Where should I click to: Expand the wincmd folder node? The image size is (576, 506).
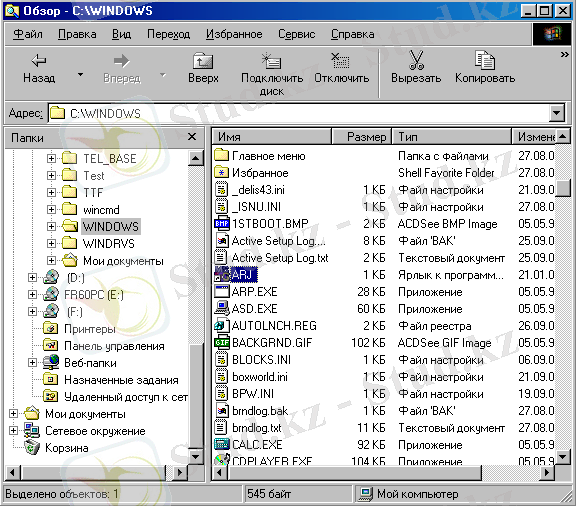[51, 209]
